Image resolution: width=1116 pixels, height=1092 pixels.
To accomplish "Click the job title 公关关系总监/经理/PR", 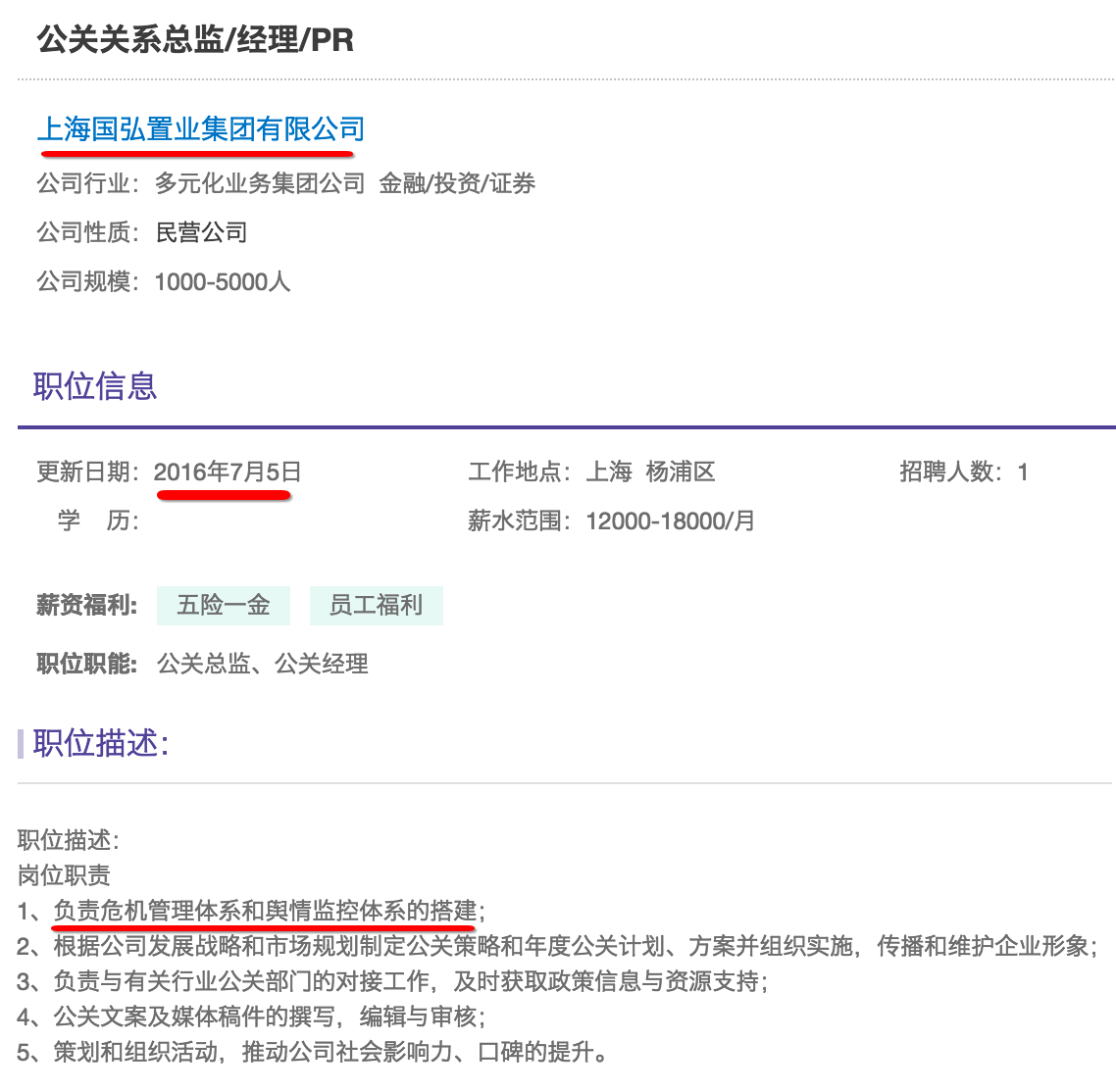I will point(195,39).
